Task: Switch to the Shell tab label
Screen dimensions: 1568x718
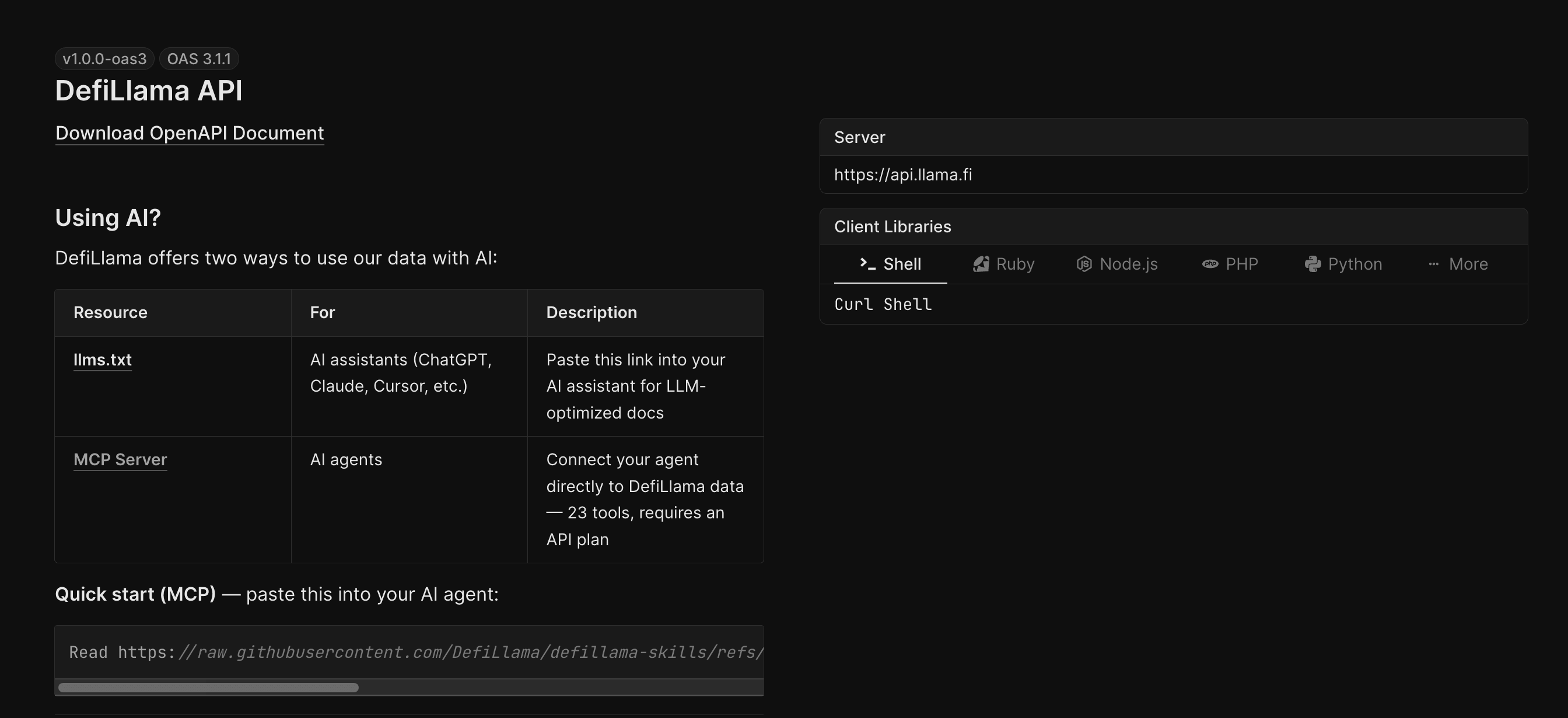Action: point(902,264)
